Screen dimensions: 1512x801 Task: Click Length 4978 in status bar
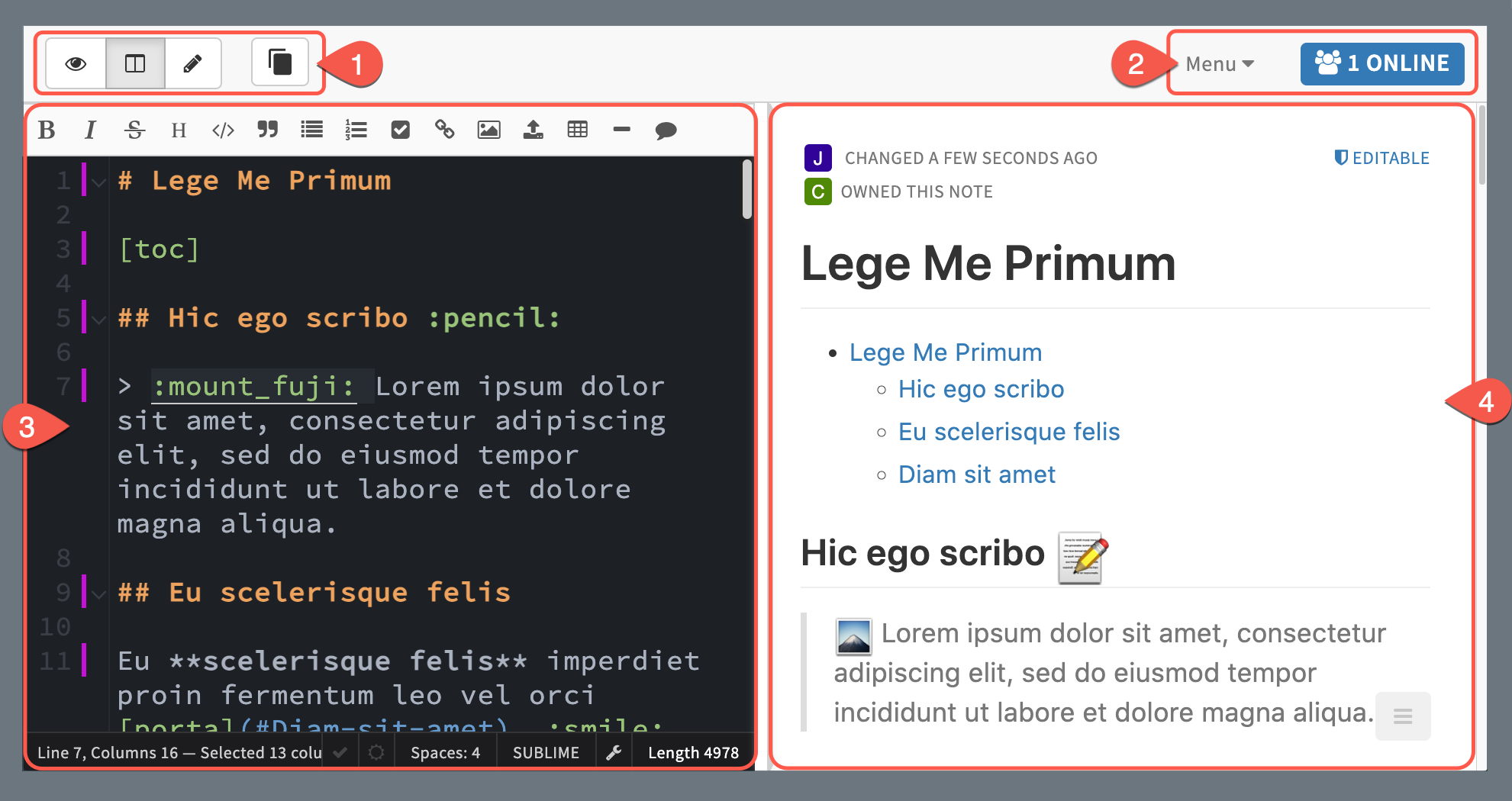point(694,753)
